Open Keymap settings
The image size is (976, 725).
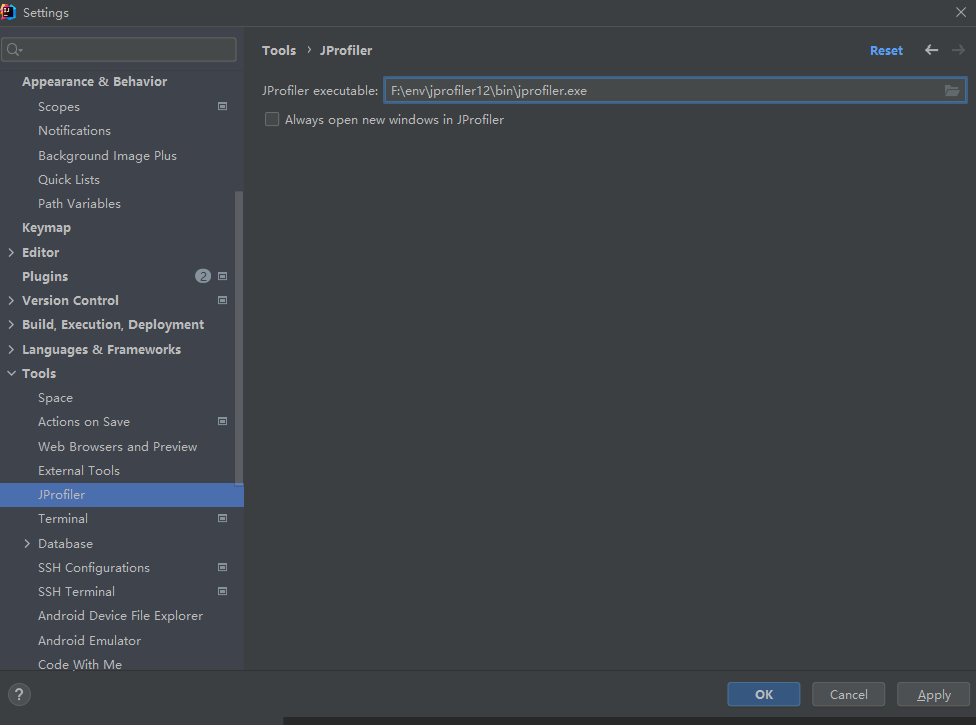click(46, 228)
